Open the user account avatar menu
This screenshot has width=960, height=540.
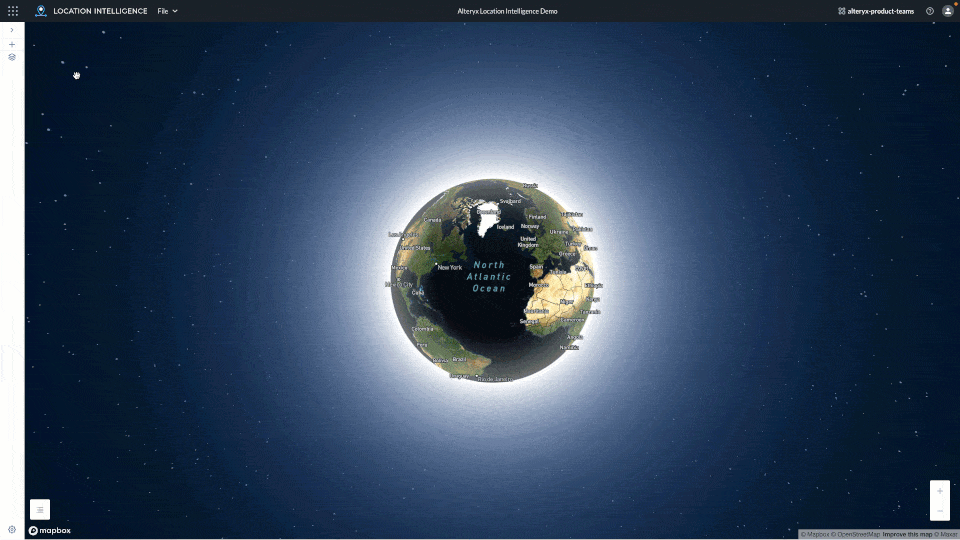948,11
